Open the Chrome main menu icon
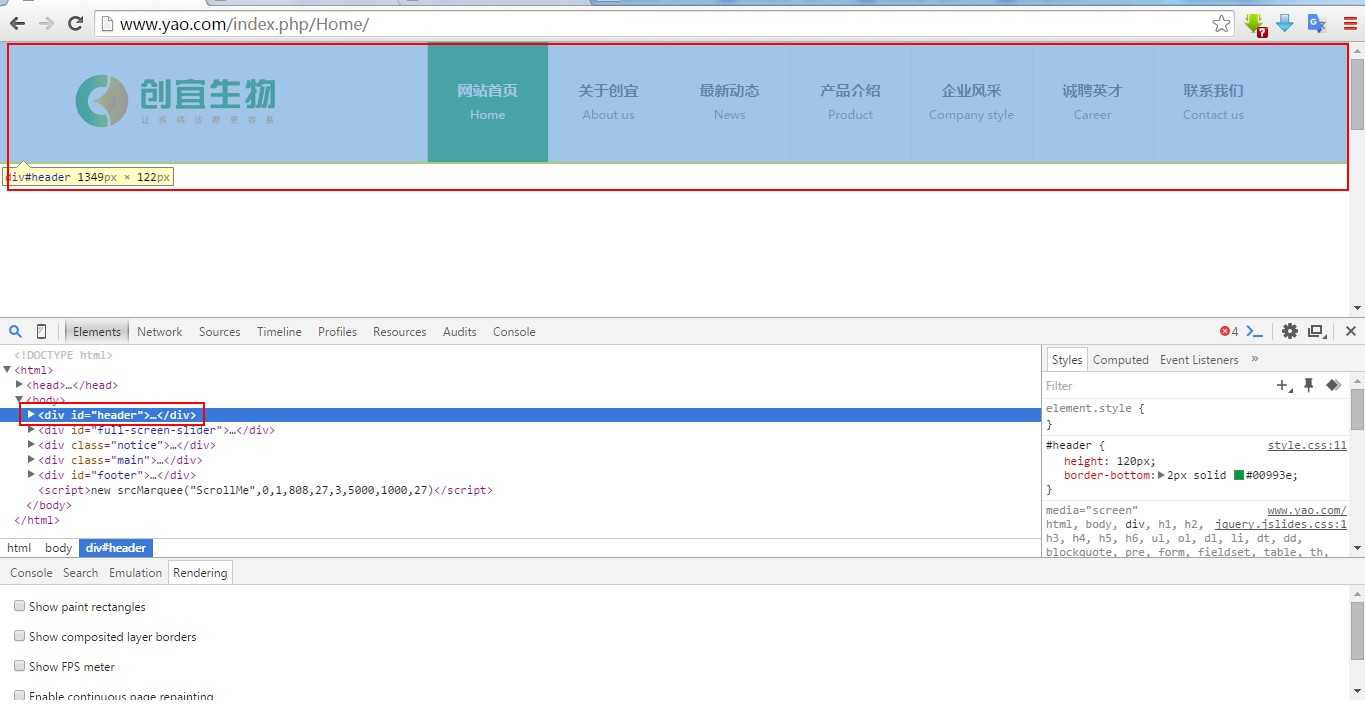The height and width of the screenshot is (705, 1365). [1350, 24]
